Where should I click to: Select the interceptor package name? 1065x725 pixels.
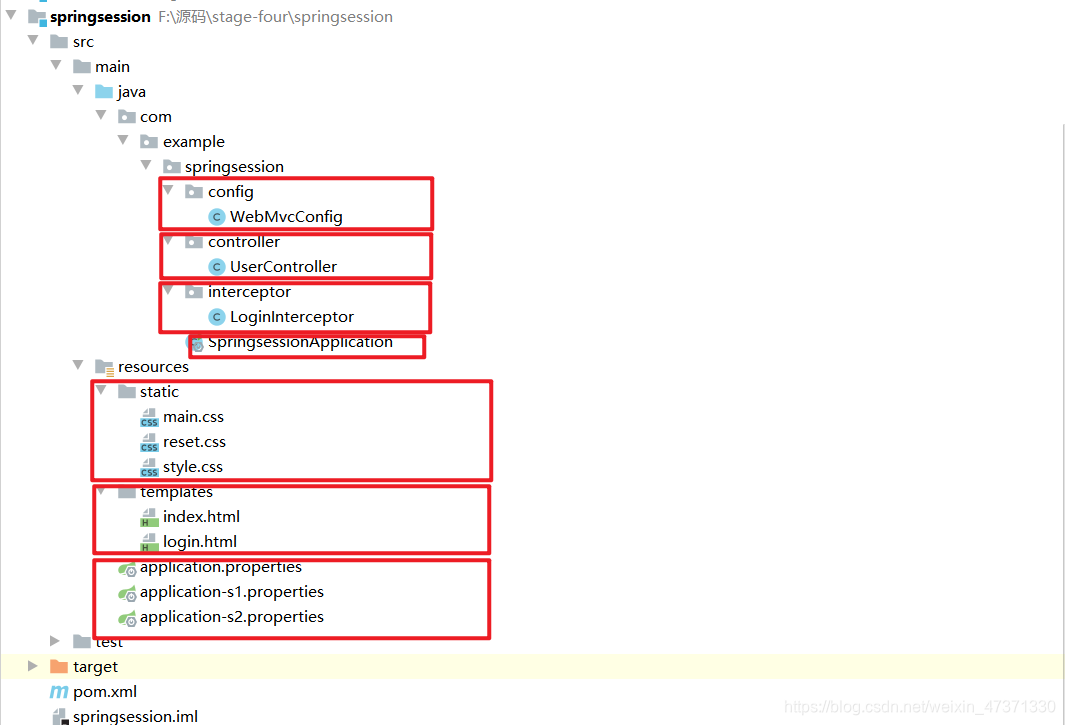[x=249, y=292]
